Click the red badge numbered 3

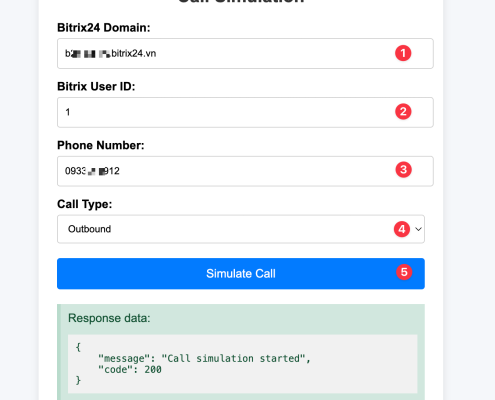[403, 170]
